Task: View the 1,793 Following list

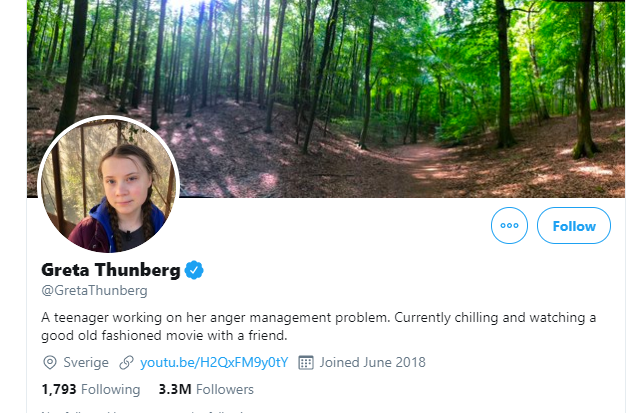Action: click(91, 389)
